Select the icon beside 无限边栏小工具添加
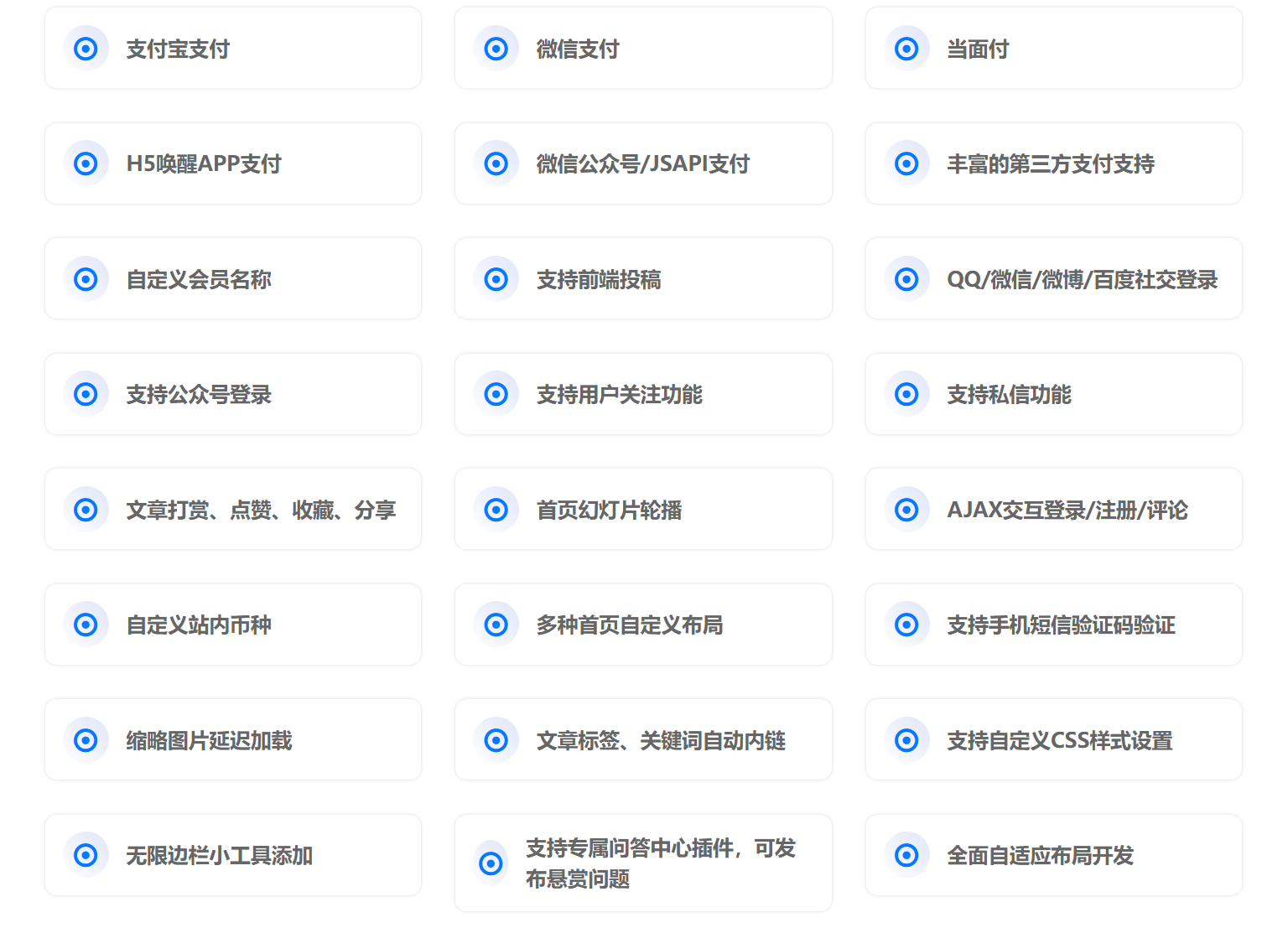The width and height of the screenshot is (1288, 933). 86,855
